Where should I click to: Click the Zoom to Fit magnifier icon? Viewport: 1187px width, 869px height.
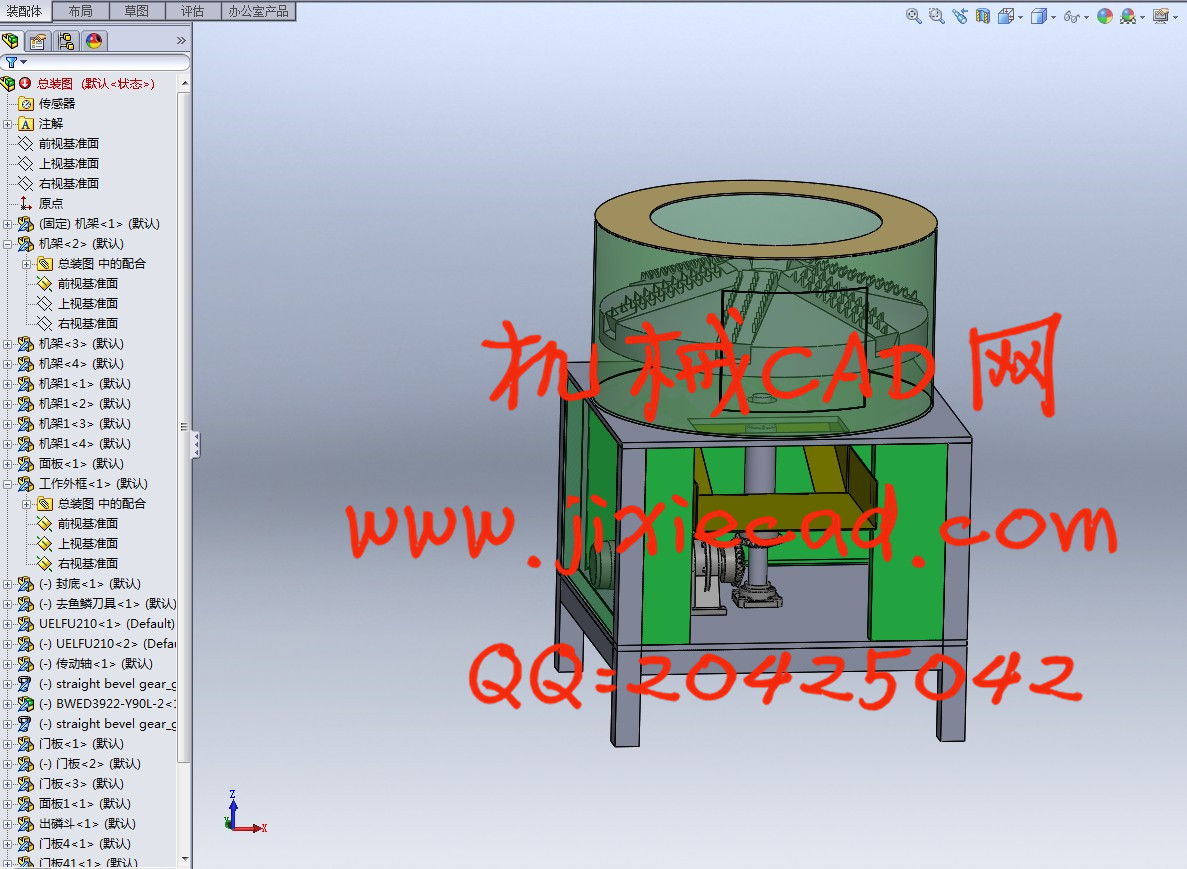click(913, 16)
